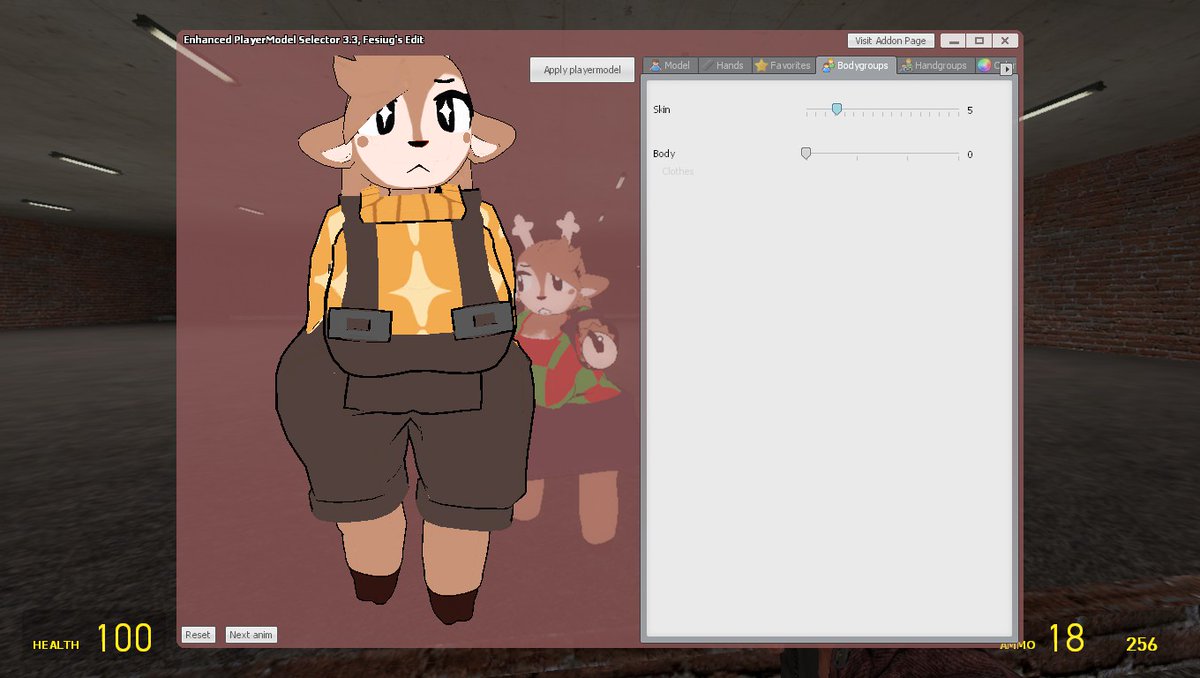The image size is (1200, 678).
Task: Click the bodygroups panel scrollbar
Action: 1011,350
